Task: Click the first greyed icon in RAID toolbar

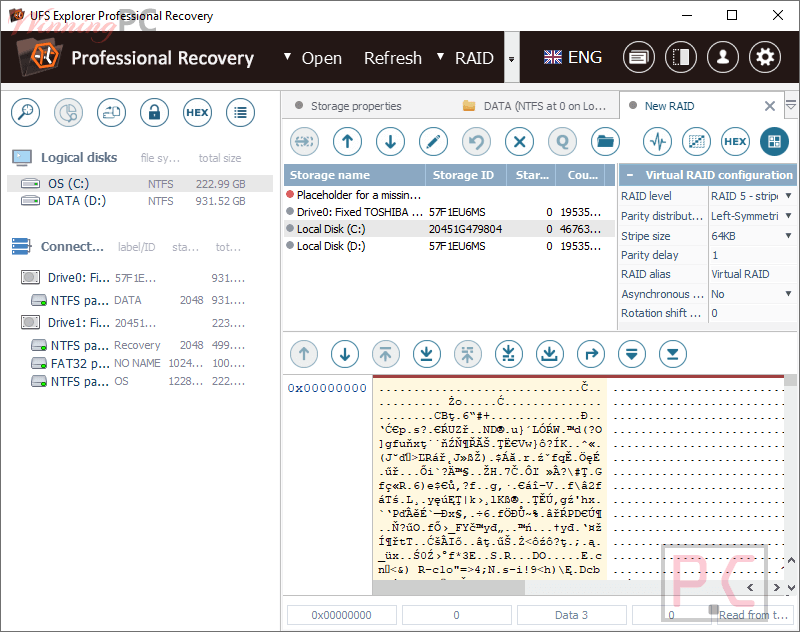Action: tap(305, 141)
